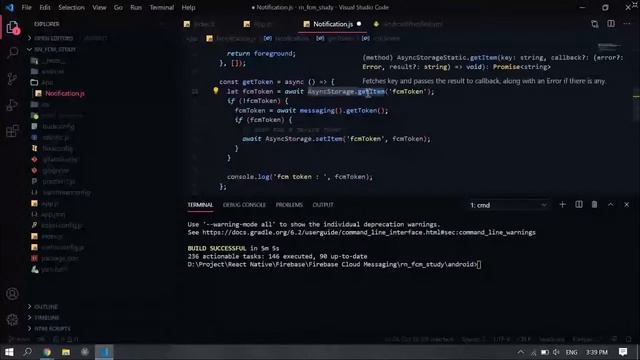Split the editor to the right
Screen dimensions: 640x360
(x=611, y=24)
